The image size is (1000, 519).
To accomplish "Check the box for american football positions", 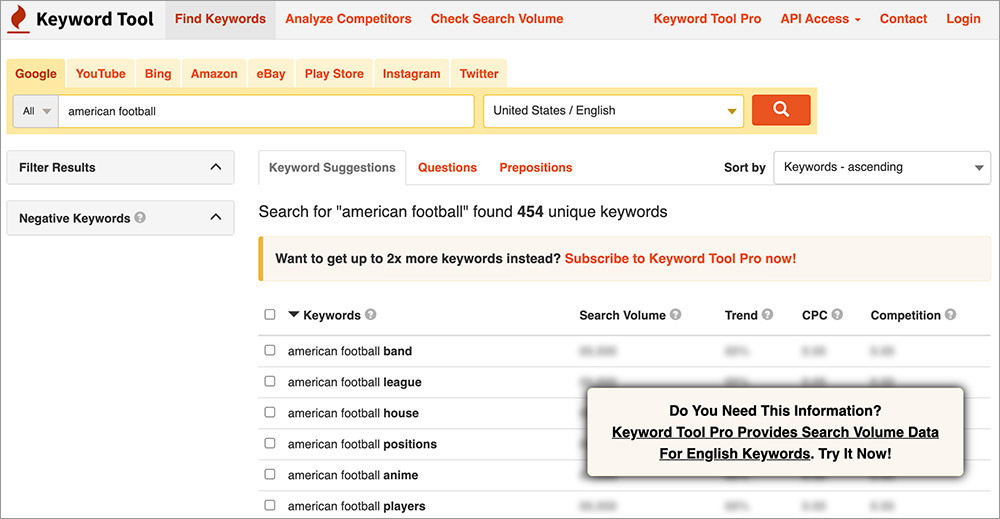I will pos(270,443).
